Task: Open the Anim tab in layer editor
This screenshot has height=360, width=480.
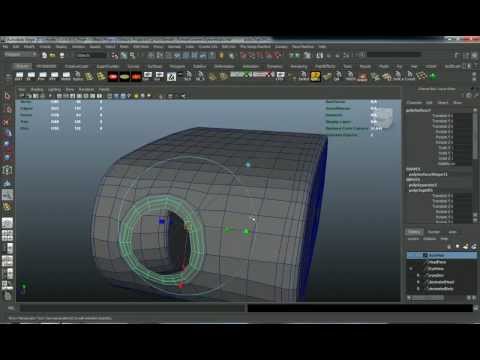Action: [x=452, y=232]
